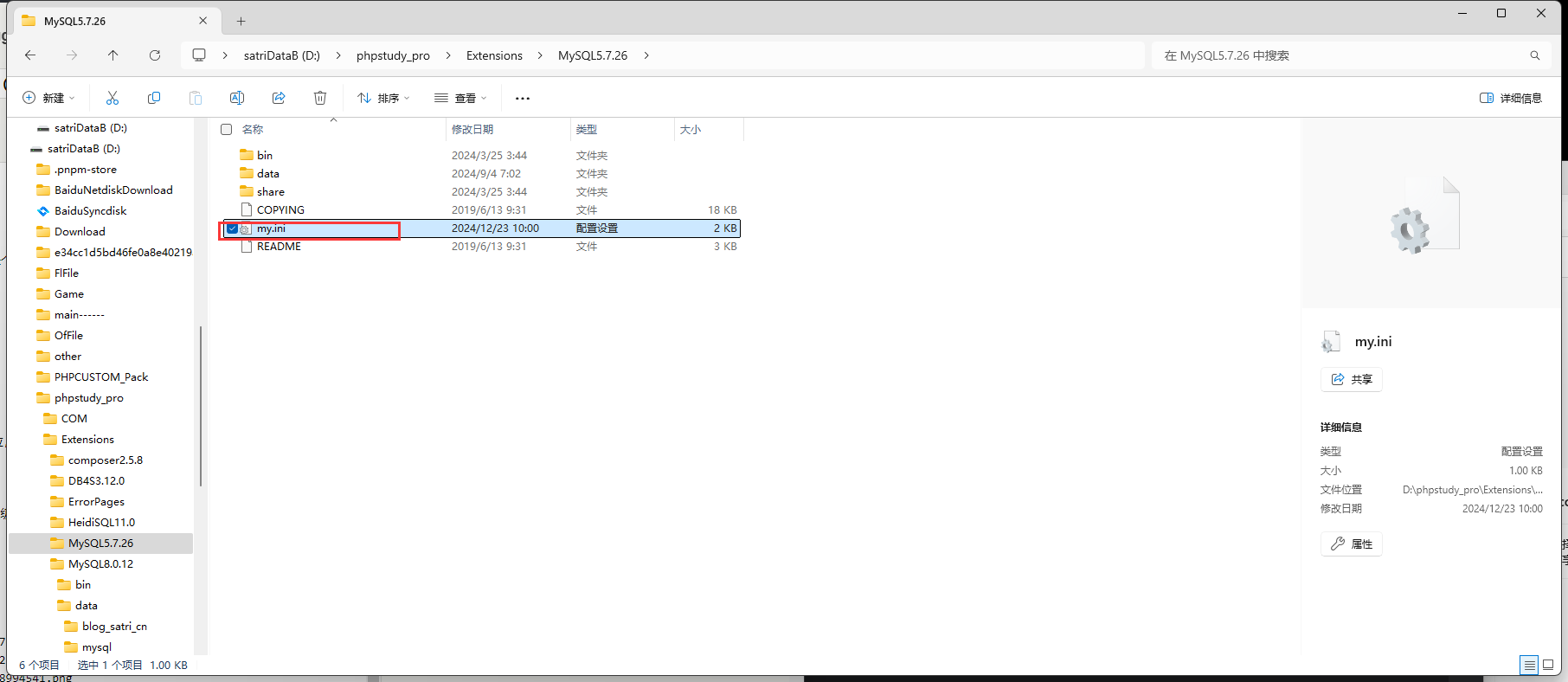The height and width of the screenshot is (682, 1568).
Task: Click the Rename icon in toolbar
Action: pyautogui.click(x=237, y=98)
